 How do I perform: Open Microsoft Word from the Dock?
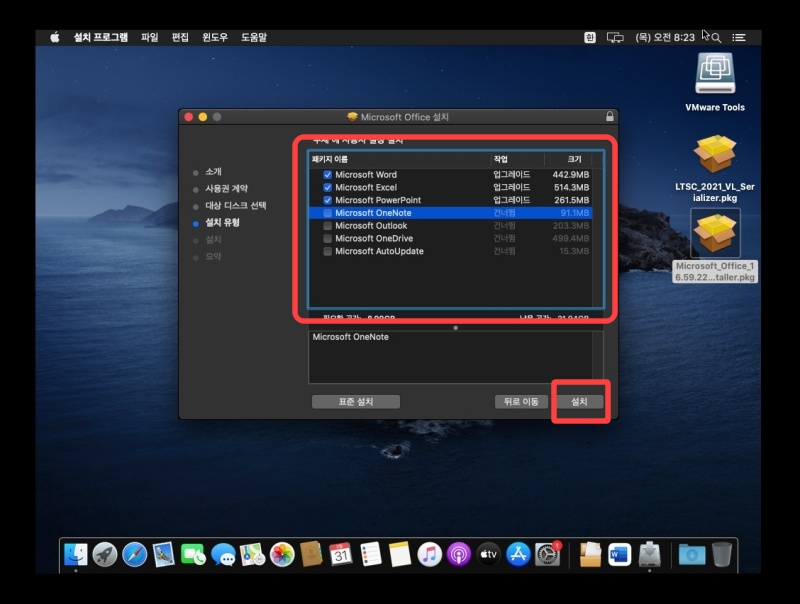click(620, 555)
